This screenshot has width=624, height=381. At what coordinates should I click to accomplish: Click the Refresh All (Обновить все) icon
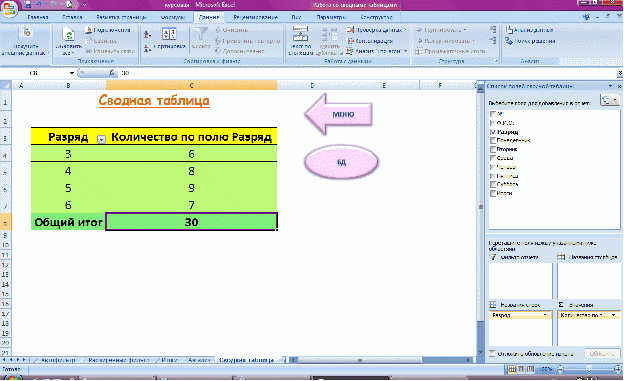click(68, 35)
